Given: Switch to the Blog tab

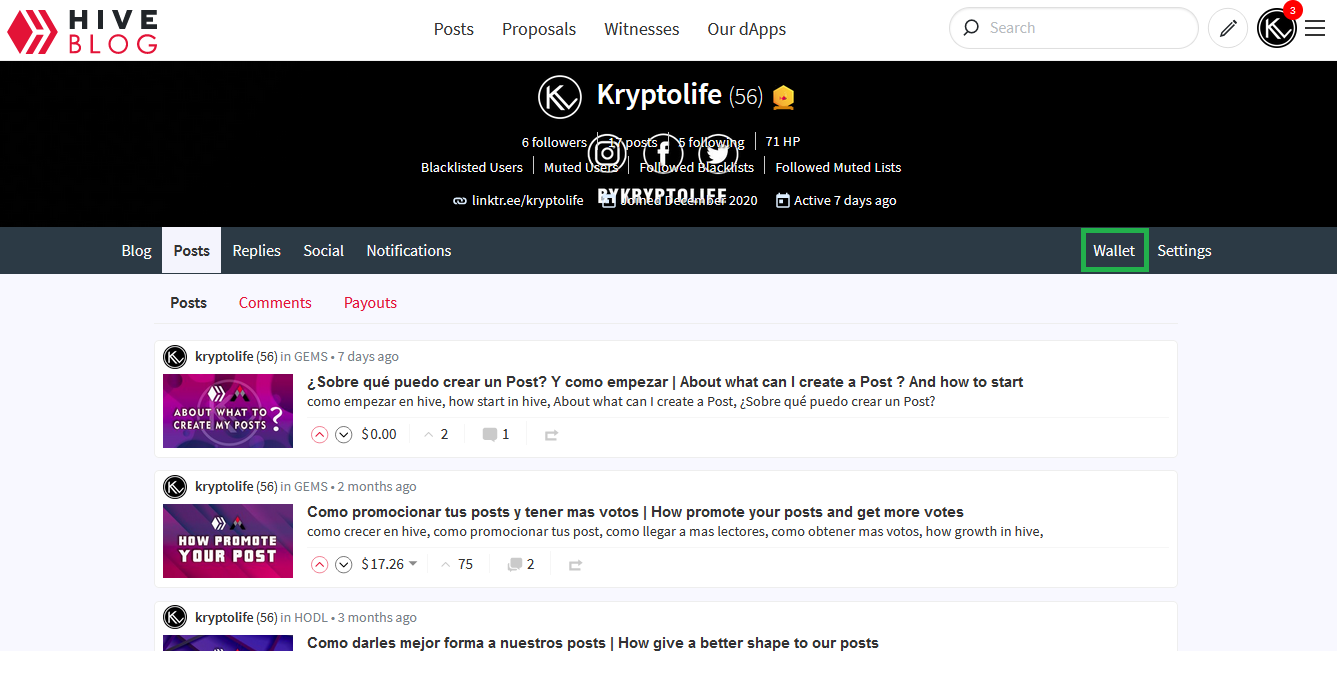Looking at the screenshot, I should point(137,250).
